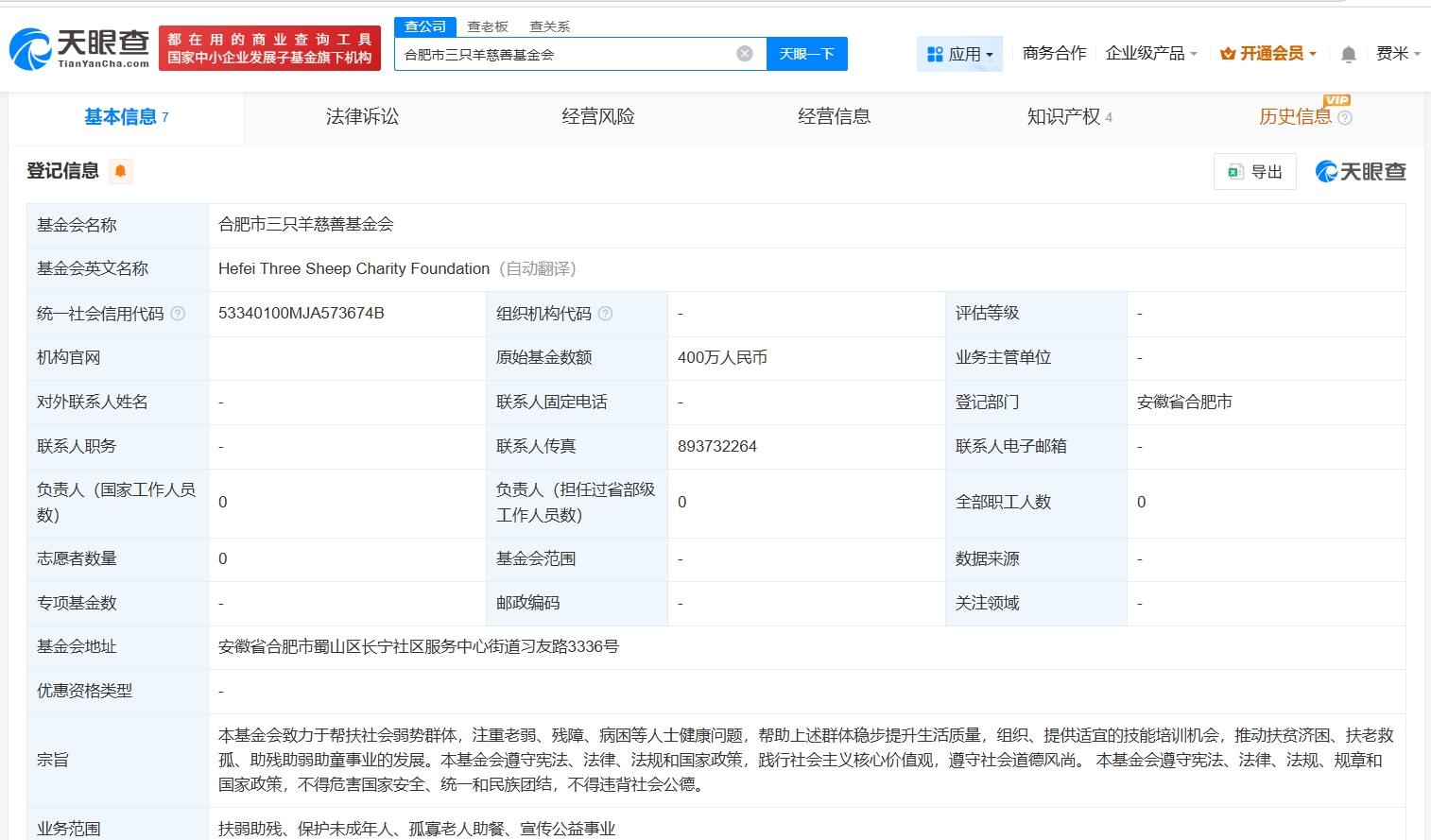Screen dimensions: 1431x840
Task: Click the 导出 export button
Action: pos(1255,172)
